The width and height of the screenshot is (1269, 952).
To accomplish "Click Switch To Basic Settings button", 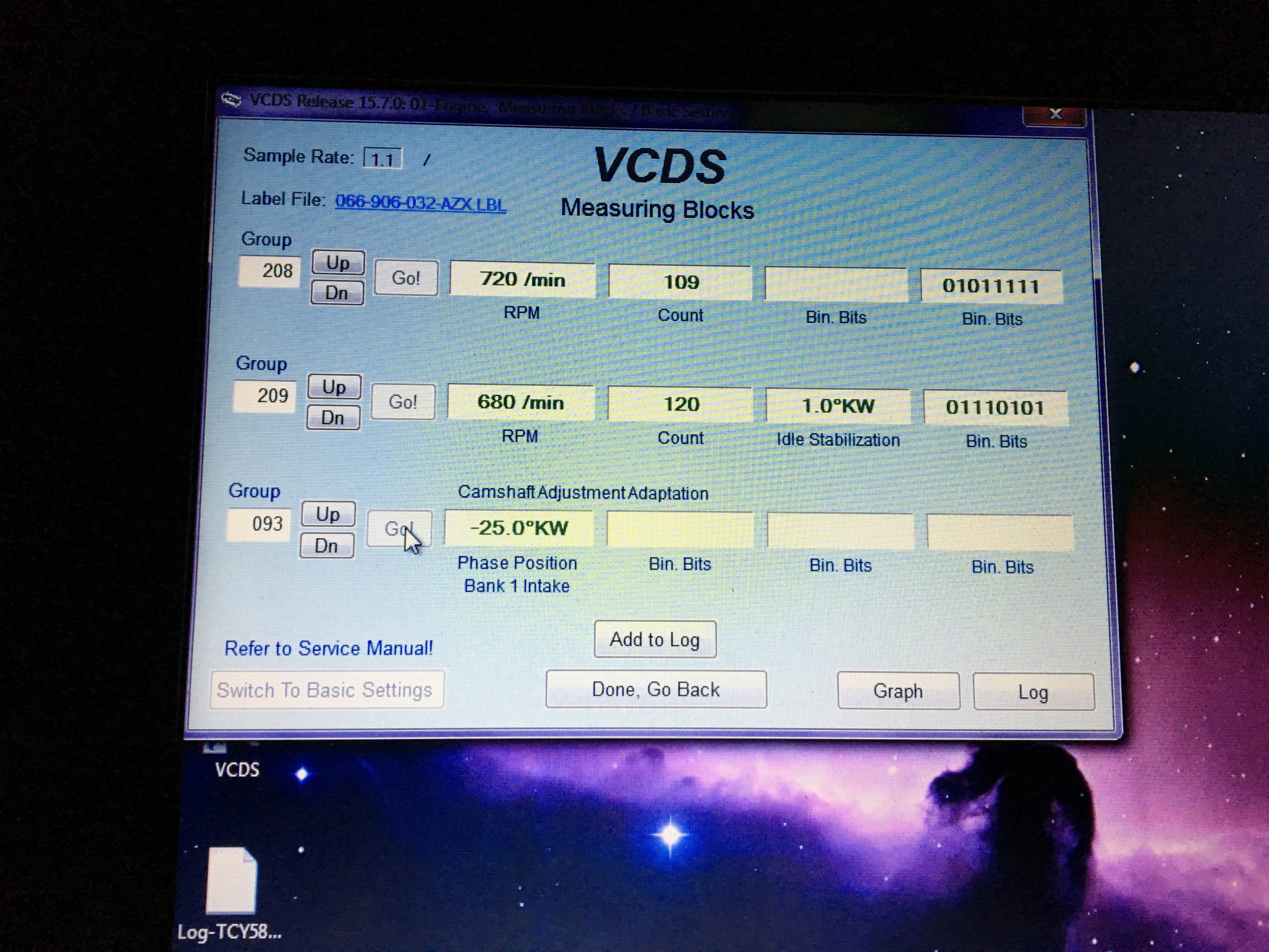I will (325, 690).
